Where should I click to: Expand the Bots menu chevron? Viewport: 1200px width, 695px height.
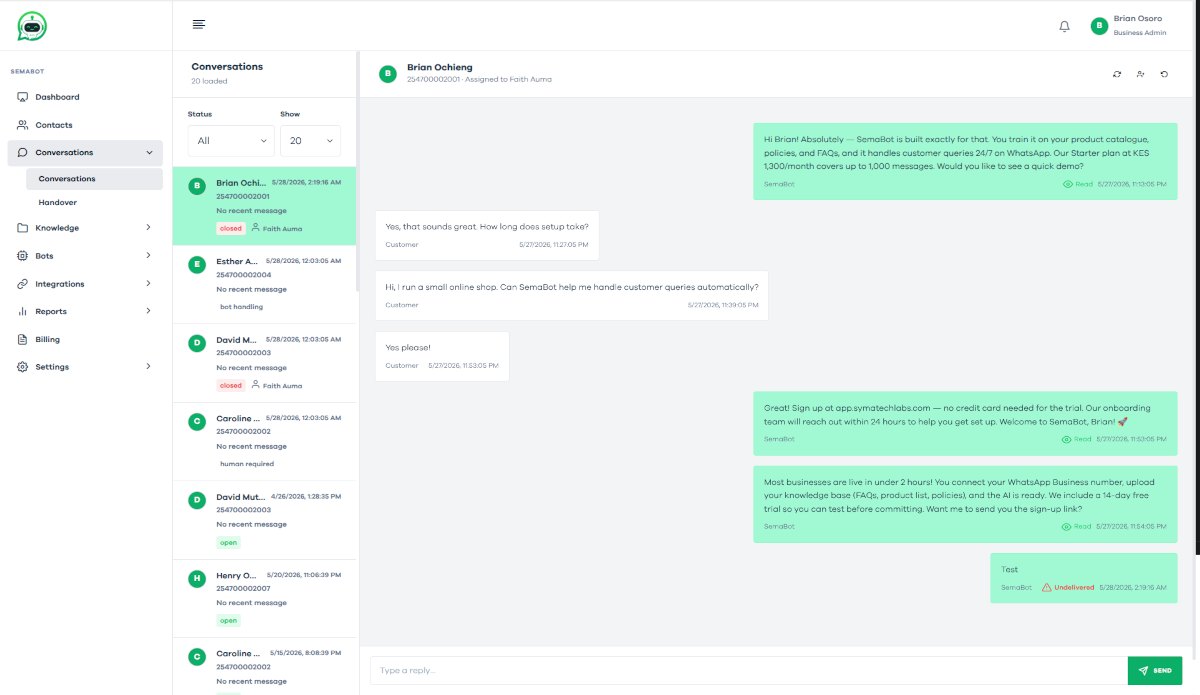pyautogui.click(x=149, y=256)
